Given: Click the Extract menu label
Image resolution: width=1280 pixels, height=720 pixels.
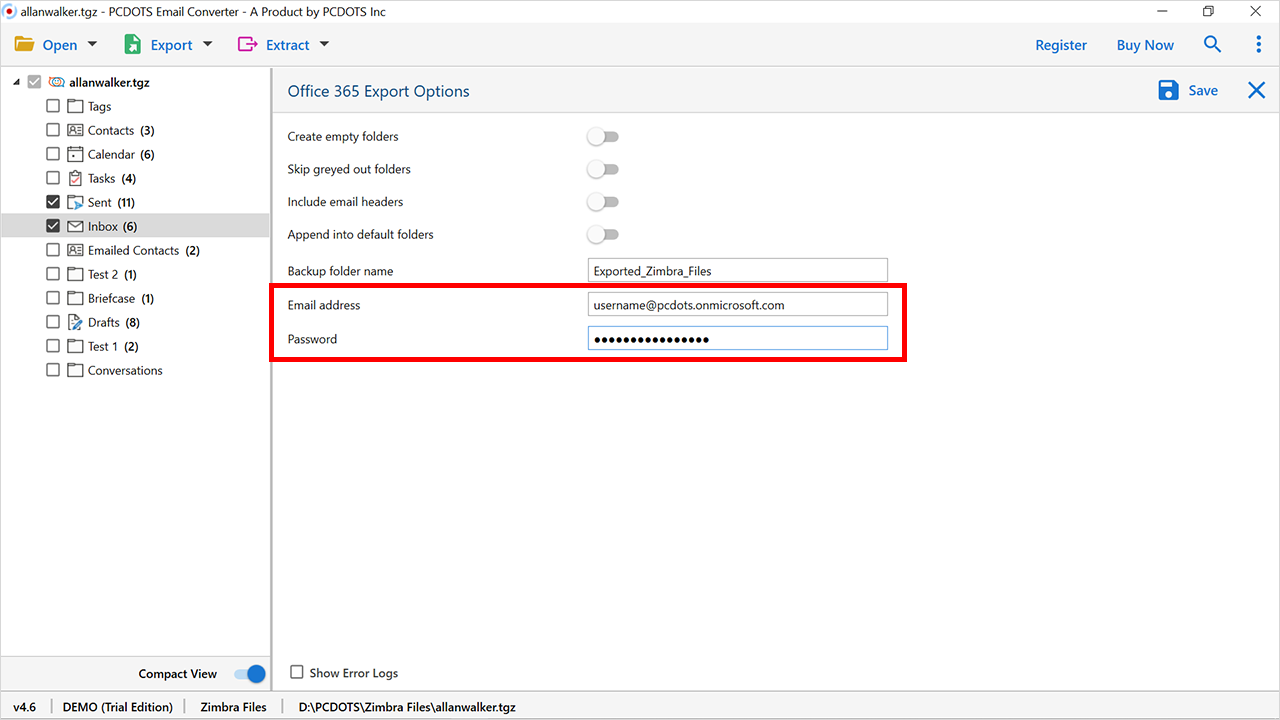Looking at the screenshot, I should point(288,45).
